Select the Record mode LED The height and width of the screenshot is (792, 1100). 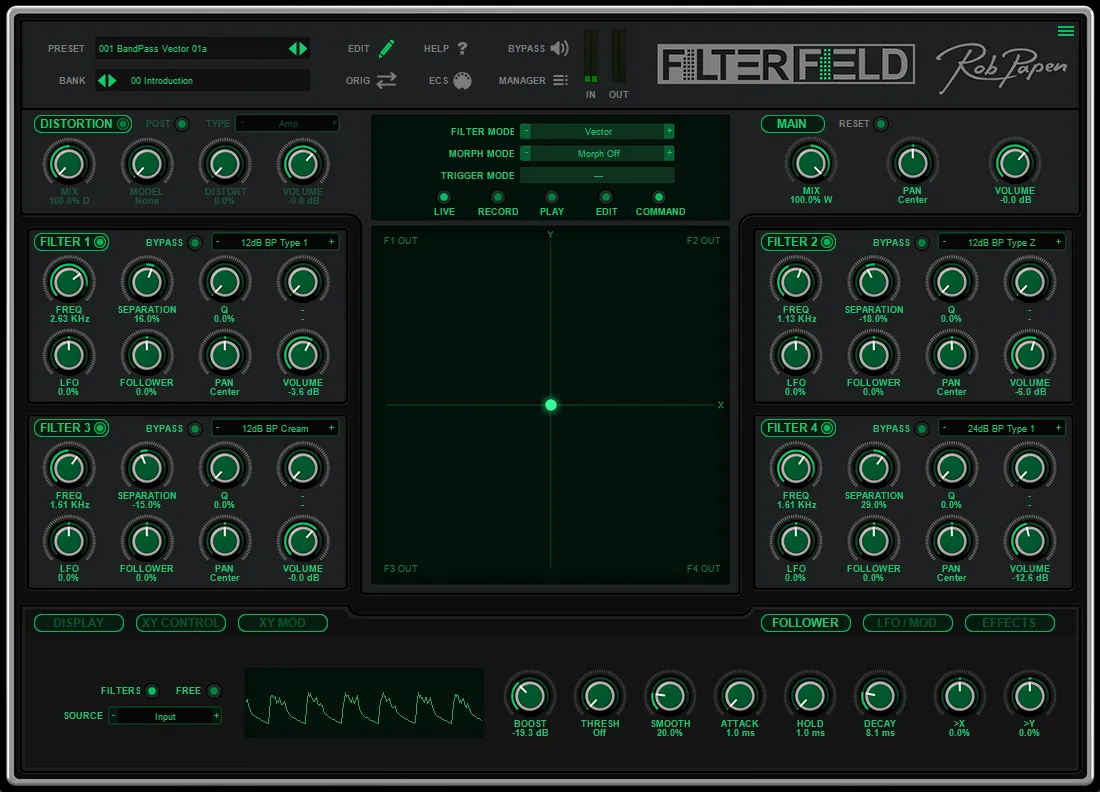point(497,197)
